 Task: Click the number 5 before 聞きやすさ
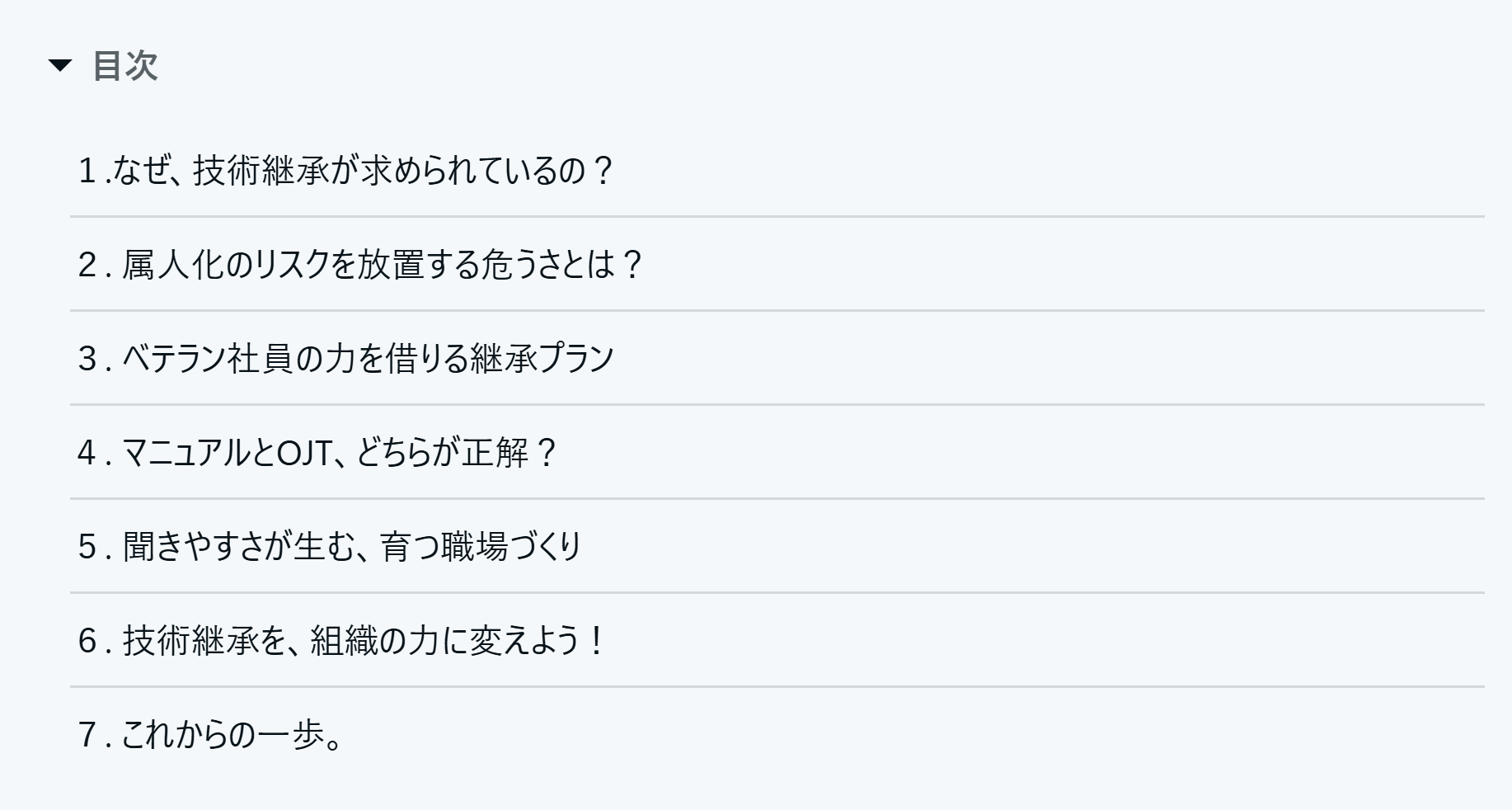88,547
